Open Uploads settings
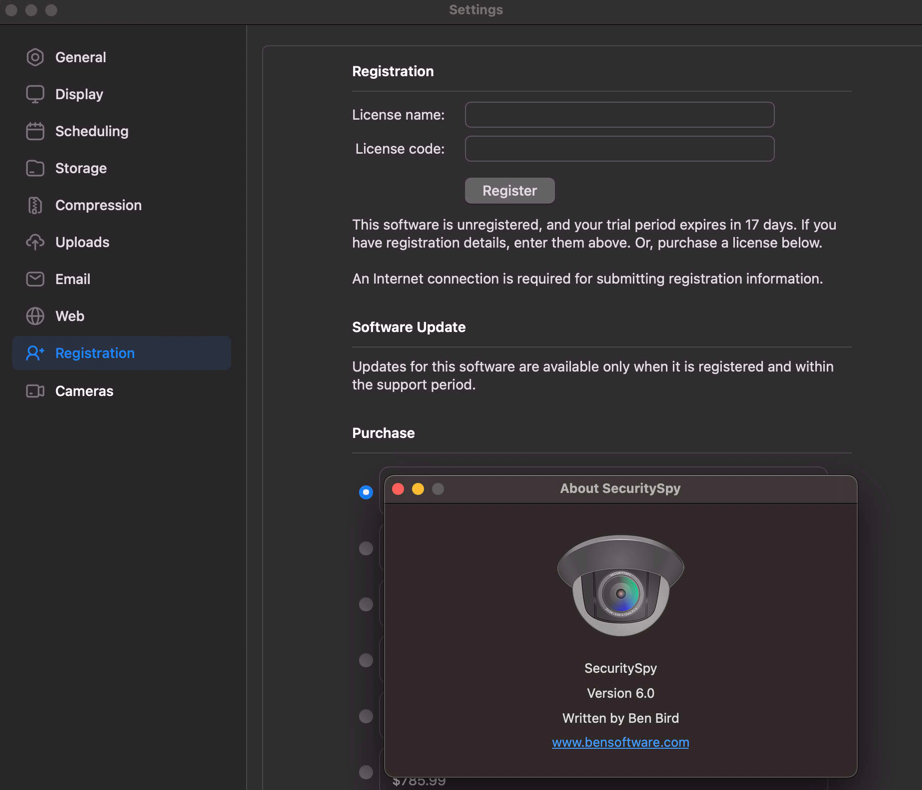The height and width of the screenshot is (790, 922). click(x=82, y=242)
